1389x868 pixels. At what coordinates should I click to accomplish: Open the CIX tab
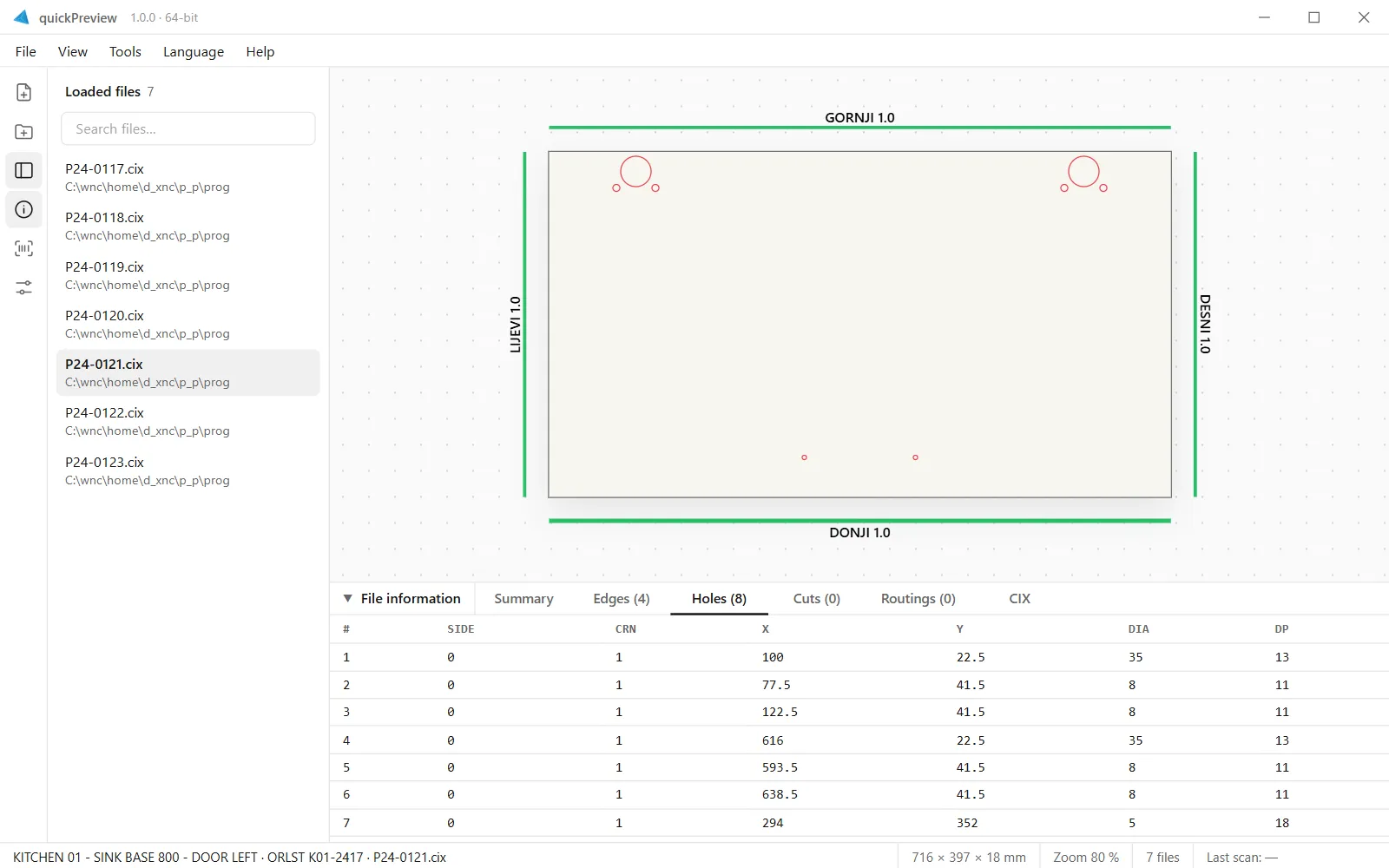tap(1020, 599)
